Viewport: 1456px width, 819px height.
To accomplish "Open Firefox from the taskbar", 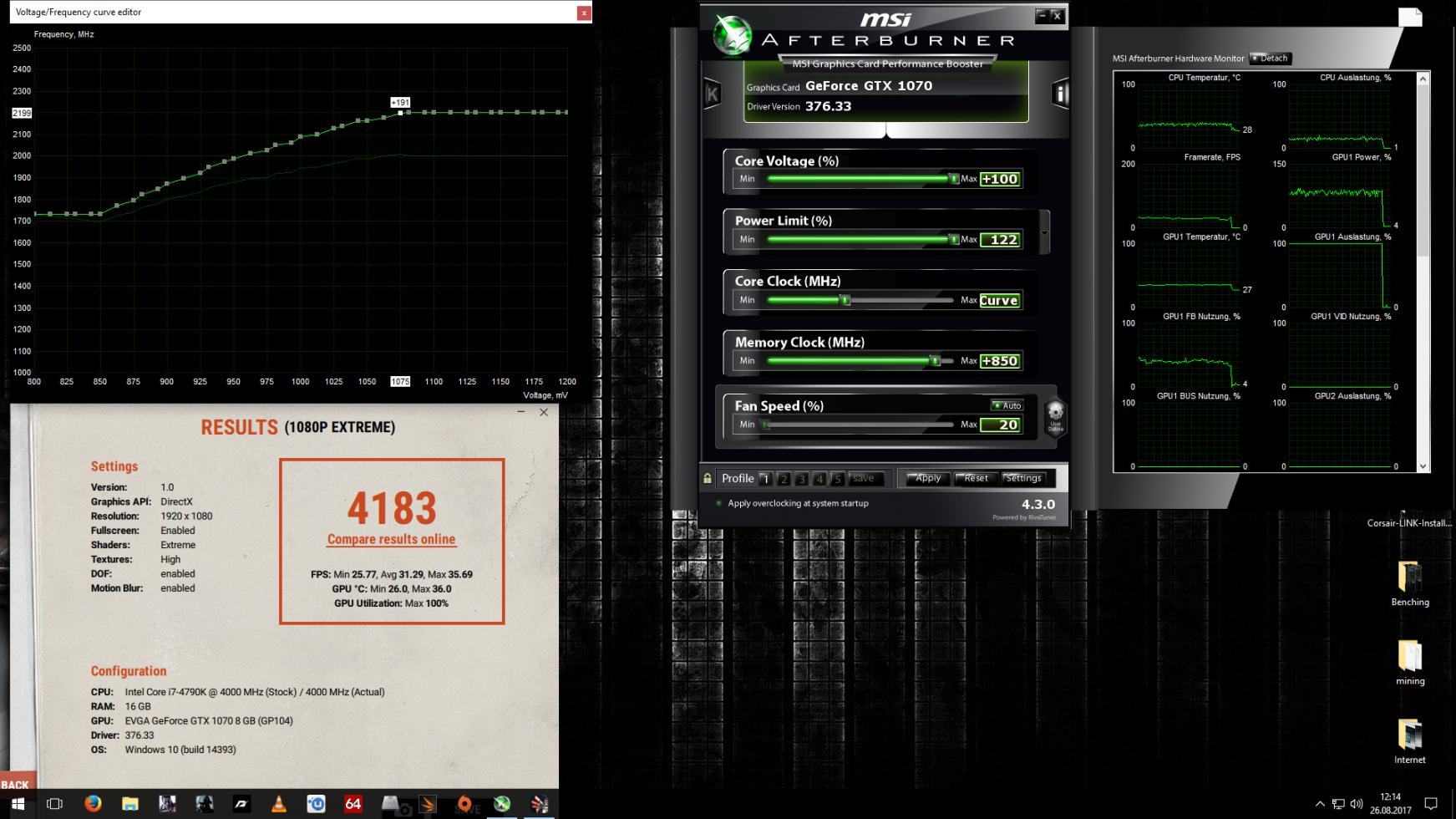I will pos(93,804).
